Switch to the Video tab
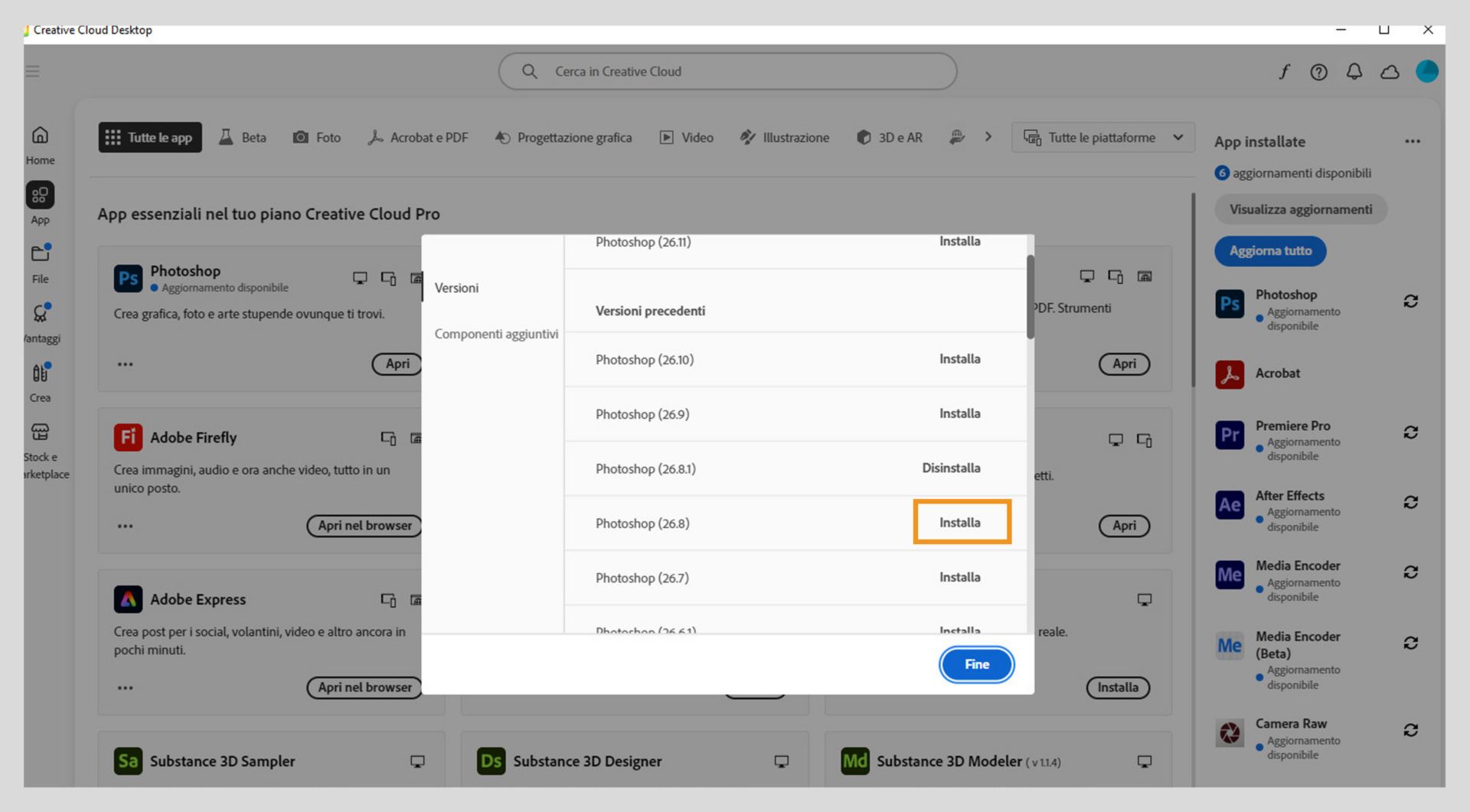The height and width of the screenshot is (812, 1470). 687,138
